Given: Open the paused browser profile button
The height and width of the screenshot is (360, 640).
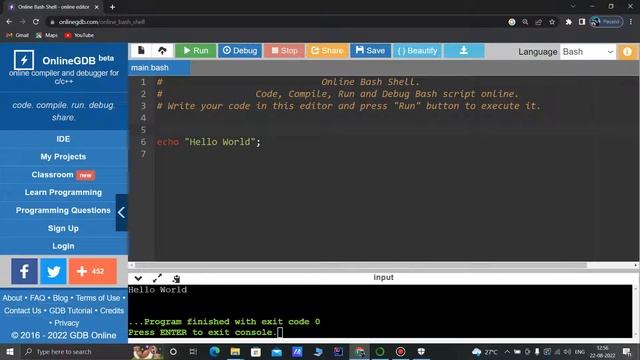Looking at the screenshot, I should [x=607, y=22].
